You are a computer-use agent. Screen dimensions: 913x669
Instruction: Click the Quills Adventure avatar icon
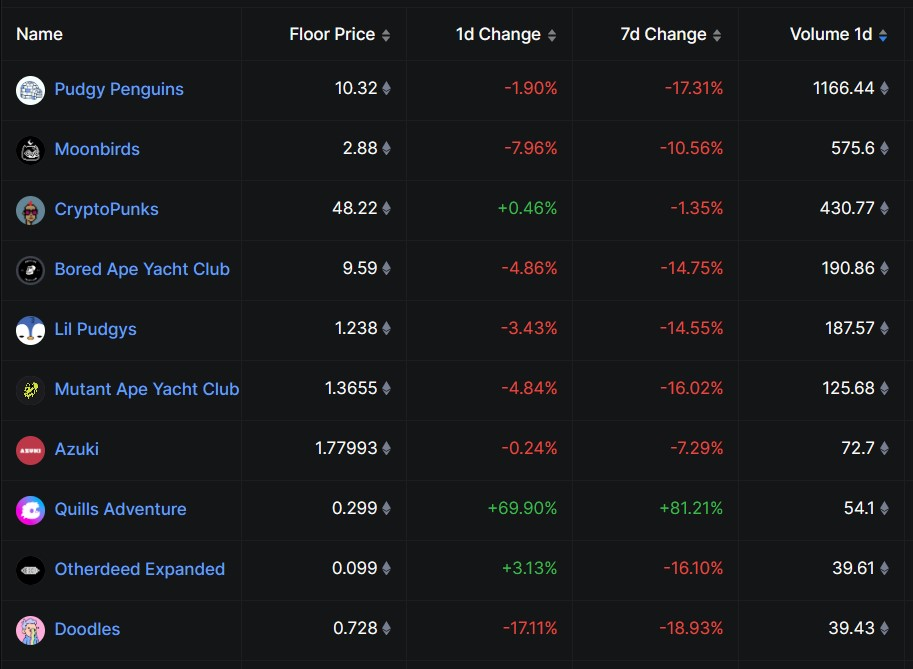tap(30, 509)
